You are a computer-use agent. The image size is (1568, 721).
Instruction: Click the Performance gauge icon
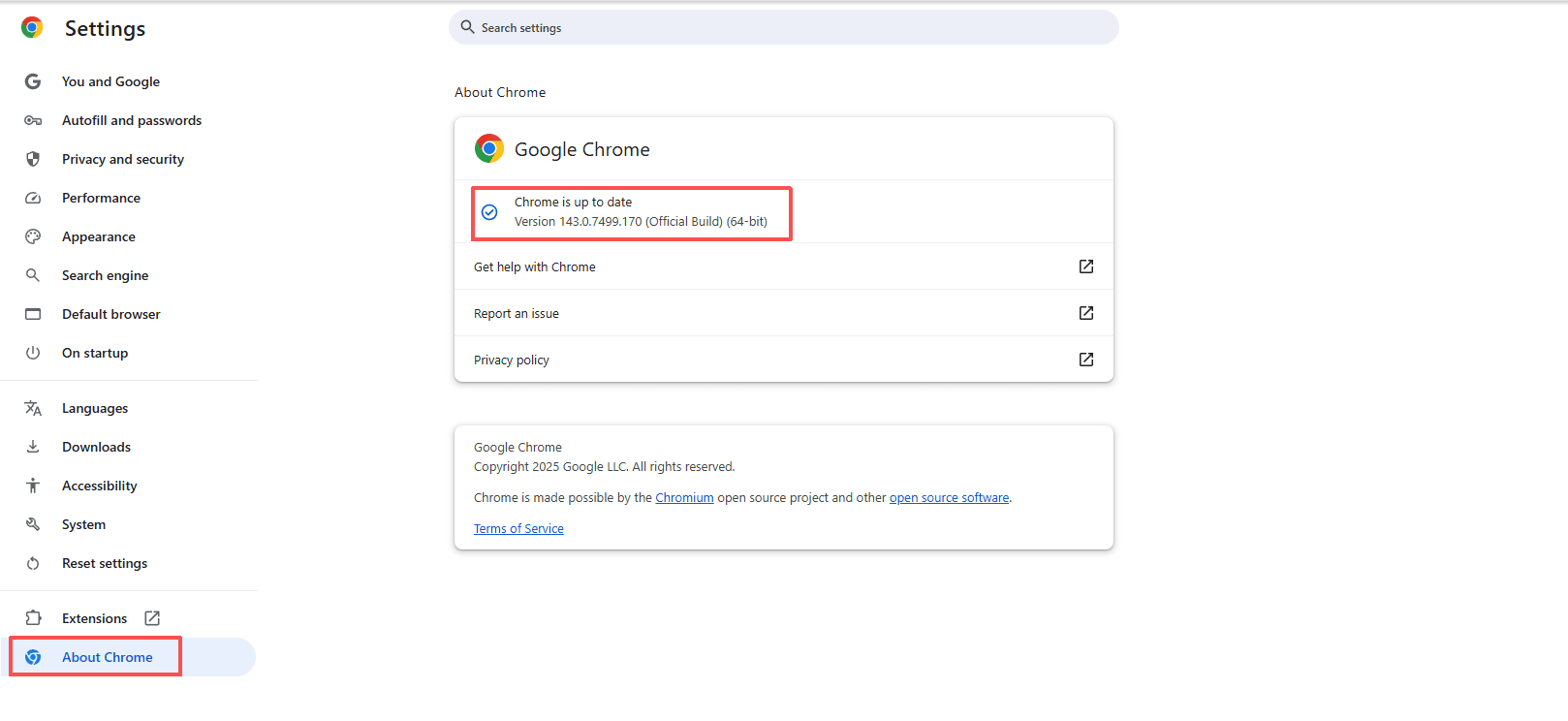pos(33,198)
